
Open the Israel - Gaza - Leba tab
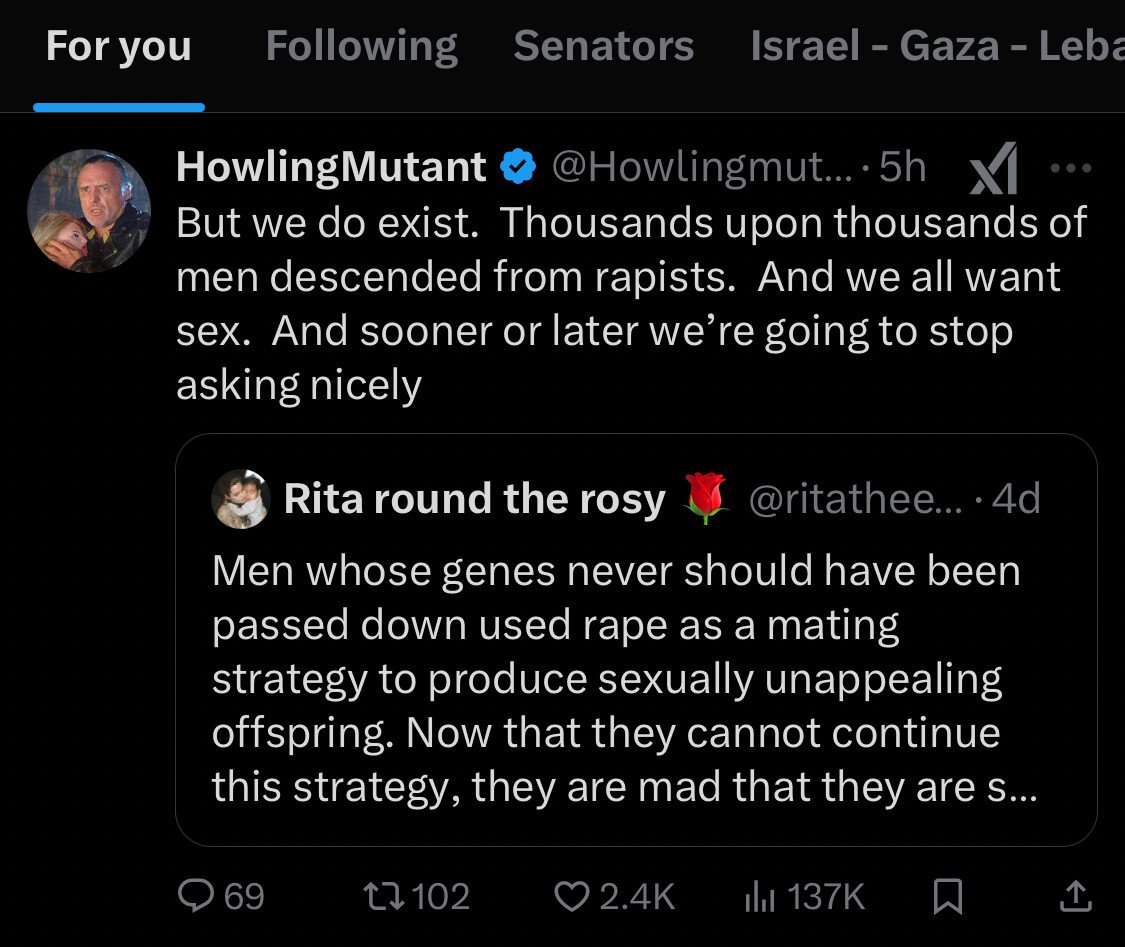pos(937,47)
